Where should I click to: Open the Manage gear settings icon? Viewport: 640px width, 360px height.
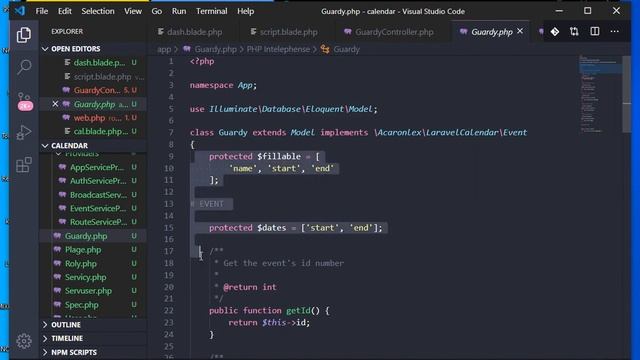click(24, 340)
